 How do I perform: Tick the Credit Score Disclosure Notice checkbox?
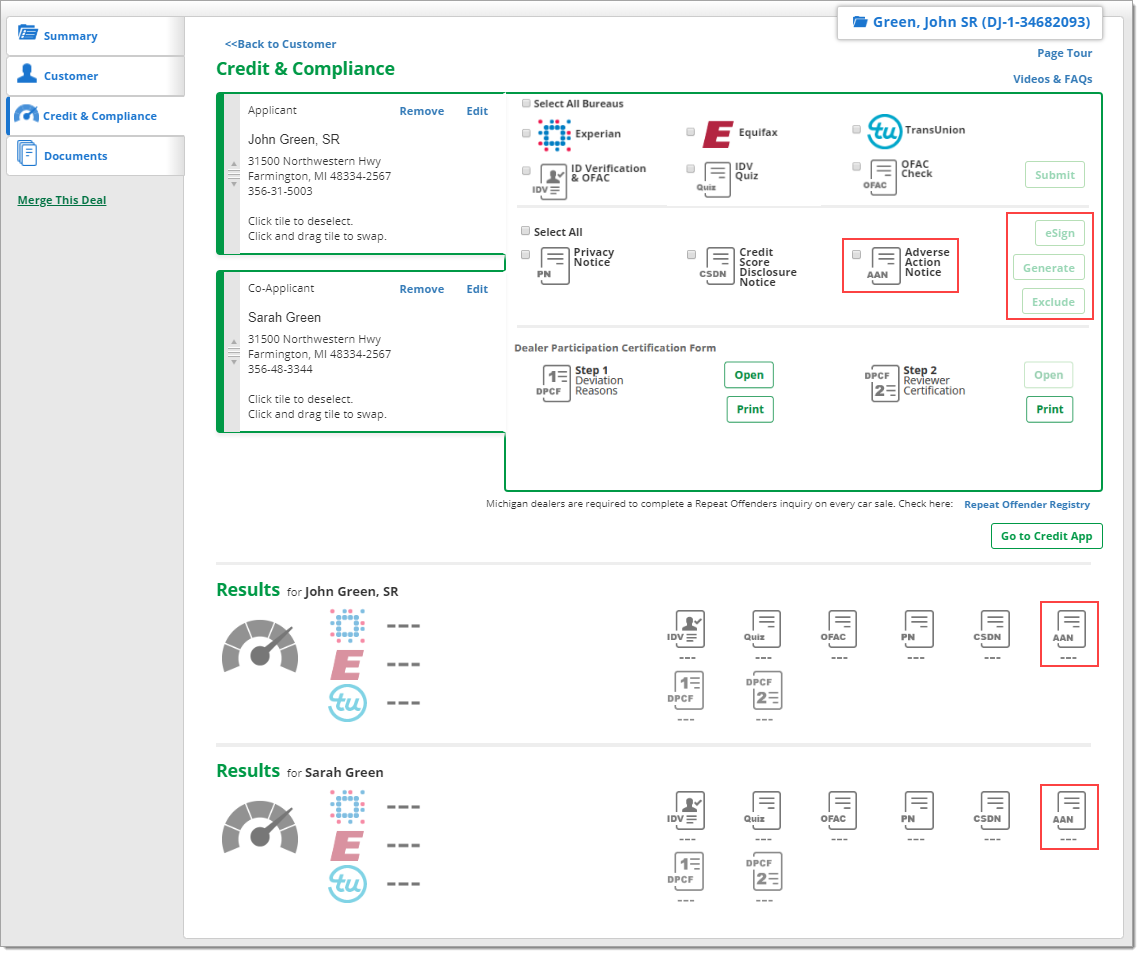click(x=691, y=254)
